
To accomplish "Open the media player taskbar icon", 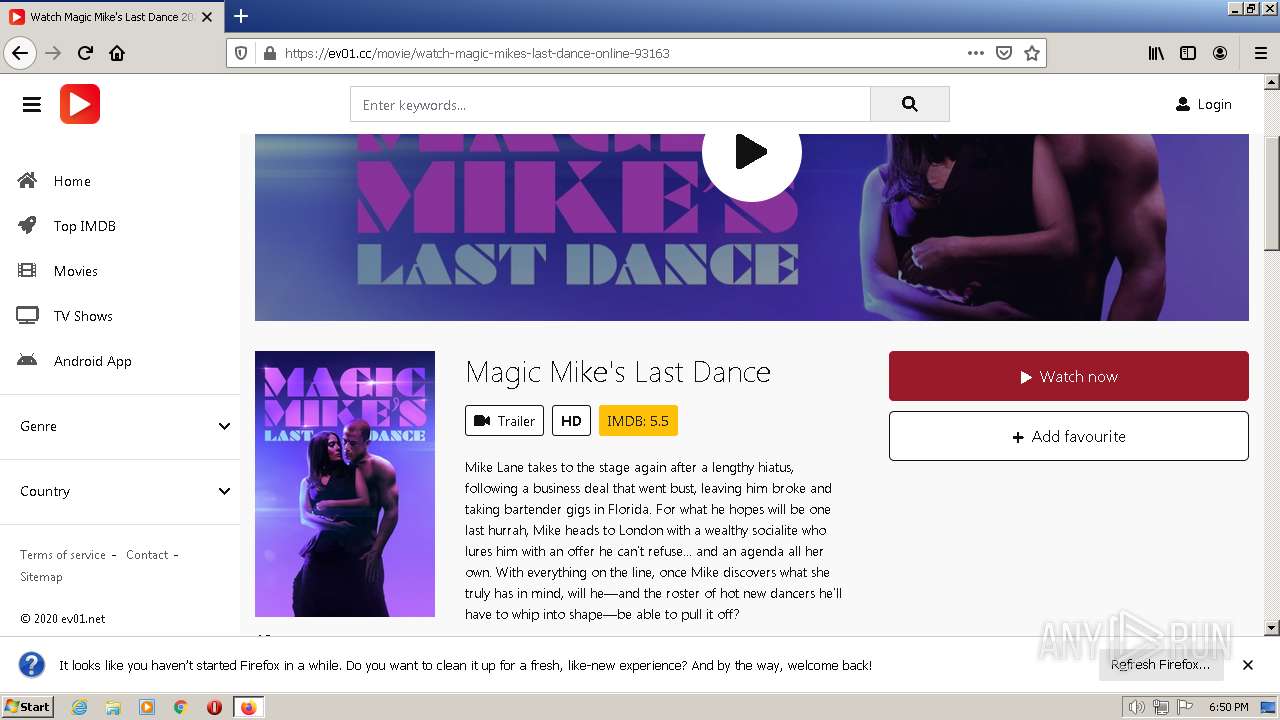I will 147,707.
